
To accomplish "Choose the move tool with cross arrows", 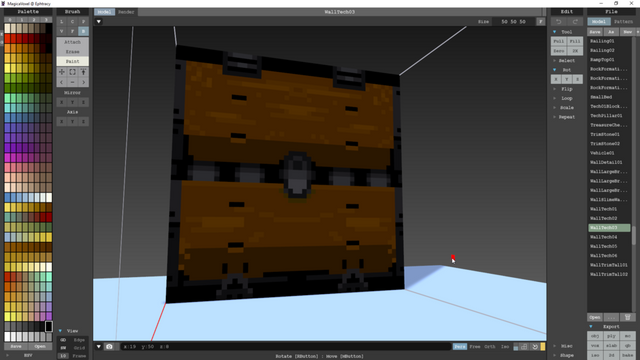I will pos(62,72).
